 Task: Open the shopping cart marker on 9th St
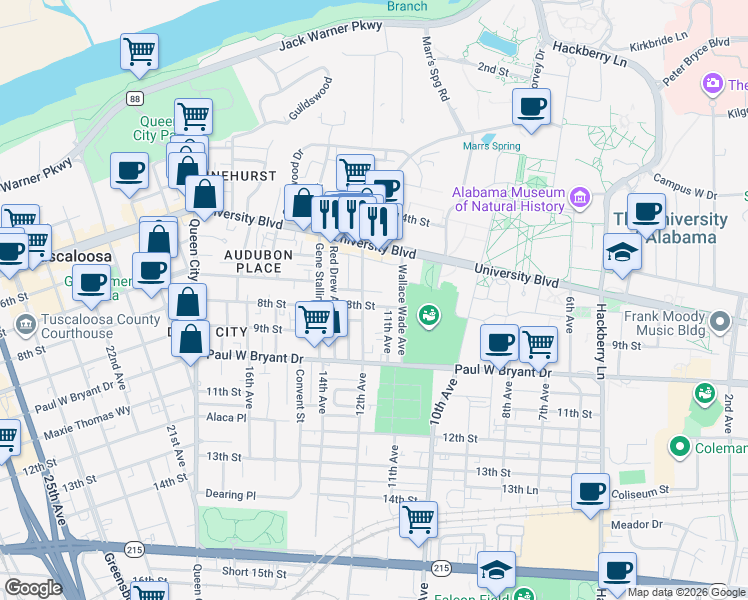[x=314, y=319]
